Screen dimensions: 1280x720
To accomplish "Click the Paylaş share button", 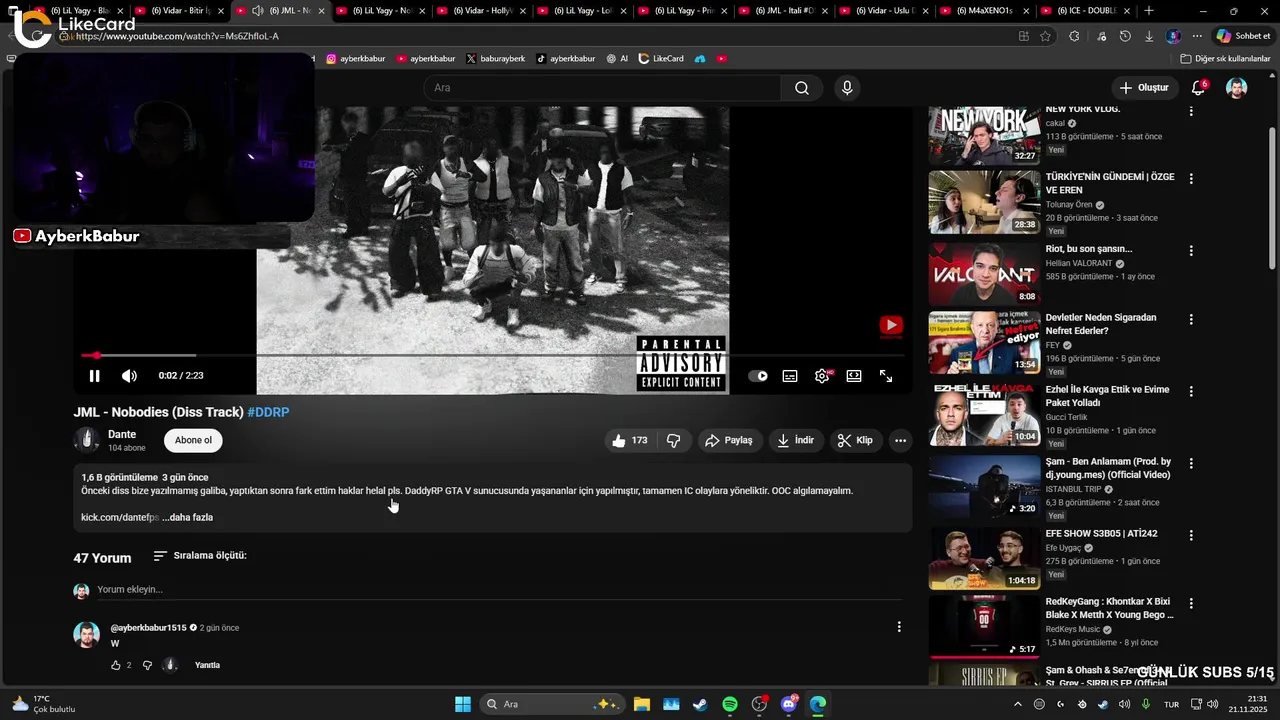I will click(x=729, y=440).
